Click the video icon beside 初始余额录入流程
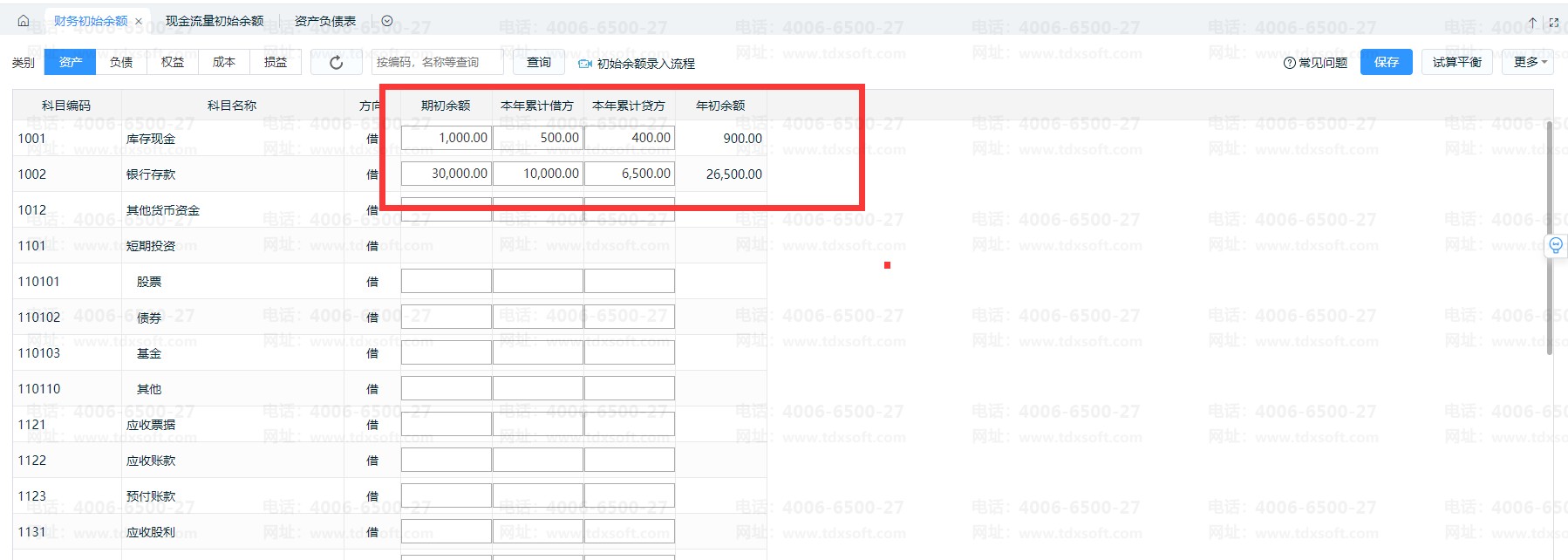This screenshot has height=560, width=1568. 585,64
